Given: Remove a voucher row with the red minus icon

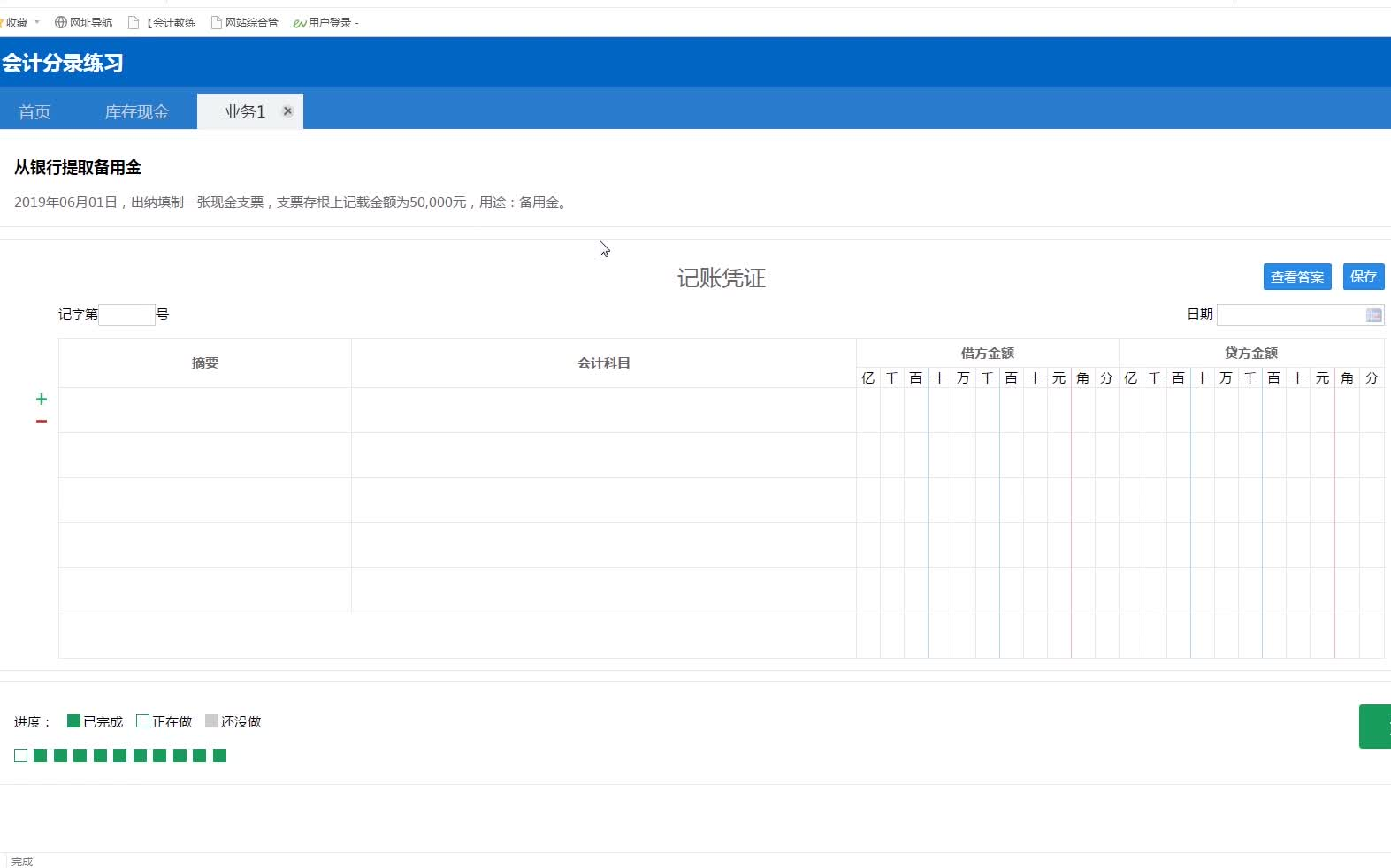Looking at the screenshot, I should 41,422.
